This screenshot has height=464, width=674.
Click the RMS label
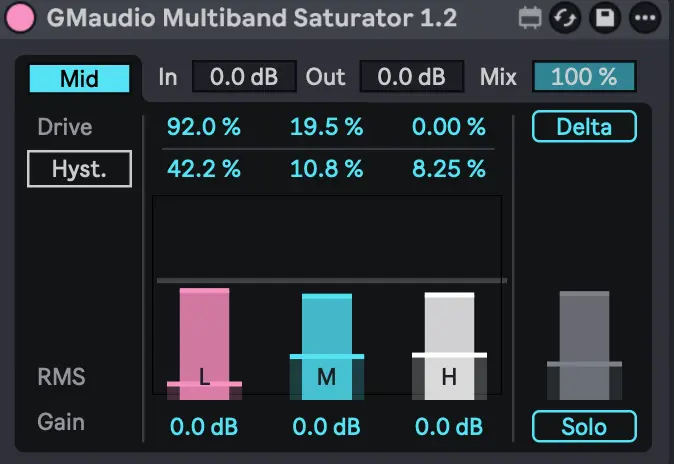pos(61,377)
